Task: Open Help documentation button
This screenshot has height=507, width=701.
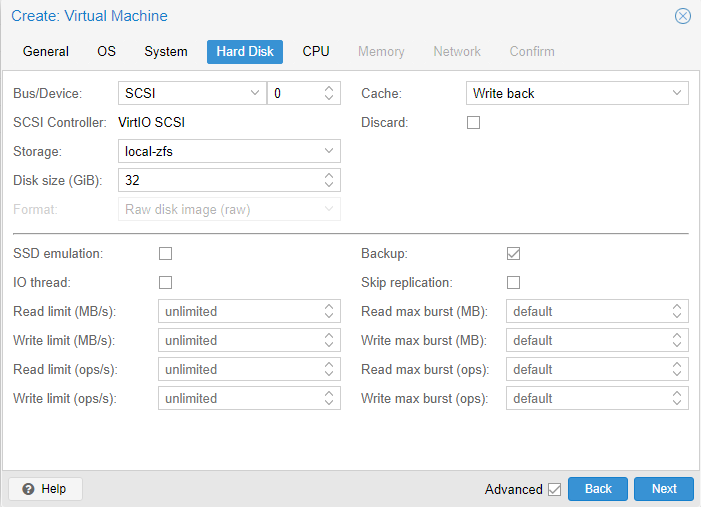Action: (45, 489)
